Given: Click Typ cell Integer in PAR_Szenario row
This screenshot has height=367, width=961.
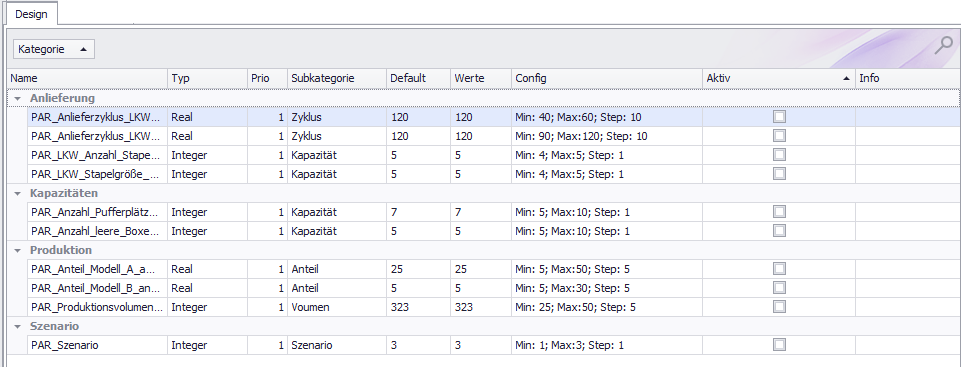Looking at the screenshot, I should pos(207,345).
